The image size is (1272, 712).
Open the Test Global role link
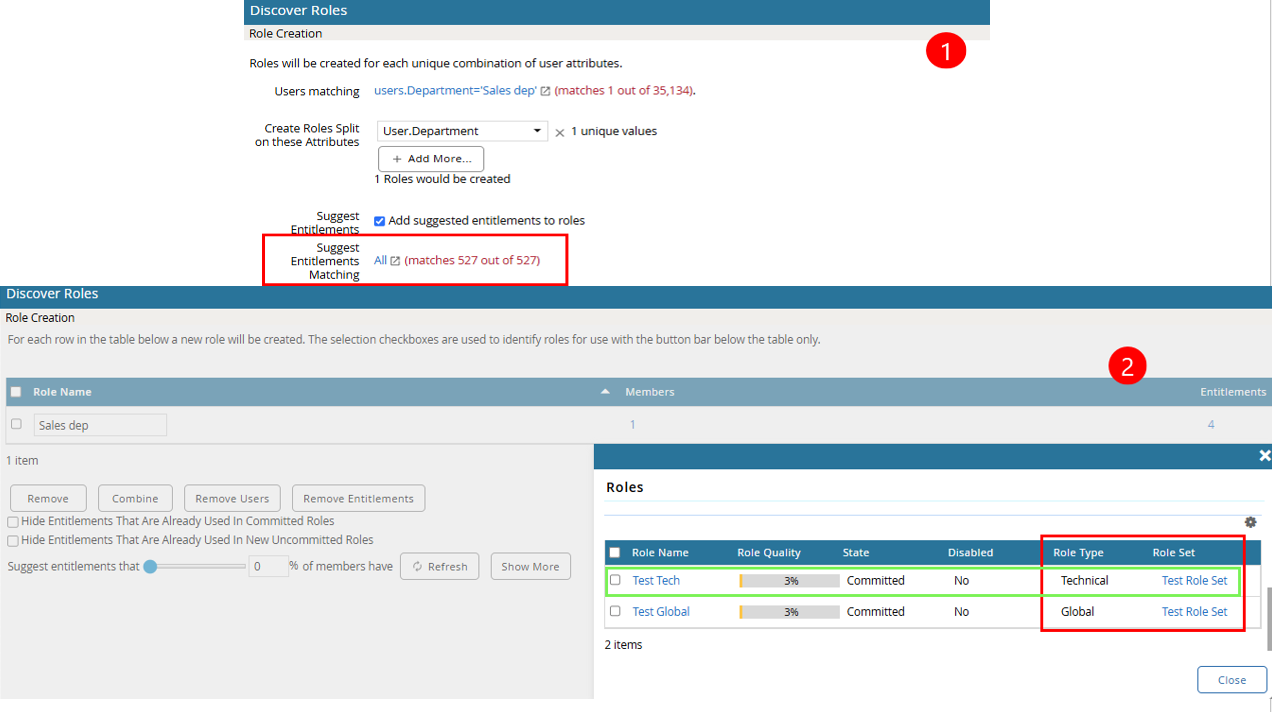point(661,612)
